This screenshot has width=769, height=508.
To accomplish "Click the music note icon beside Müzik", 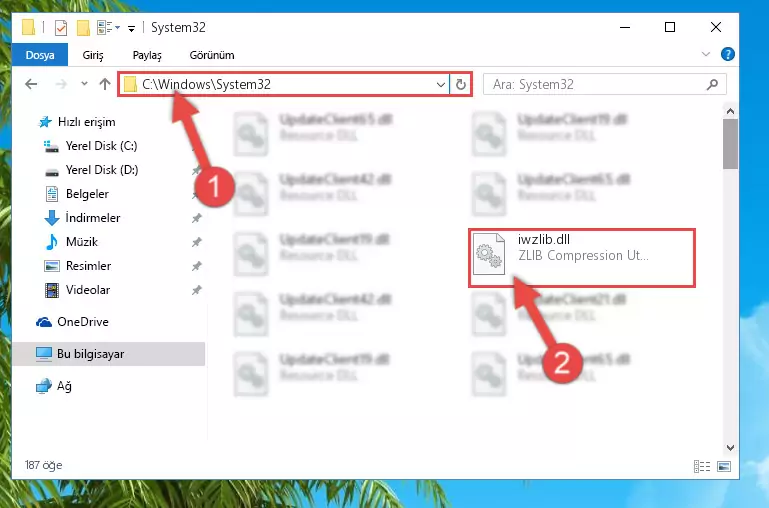I will tap(51, 242).
